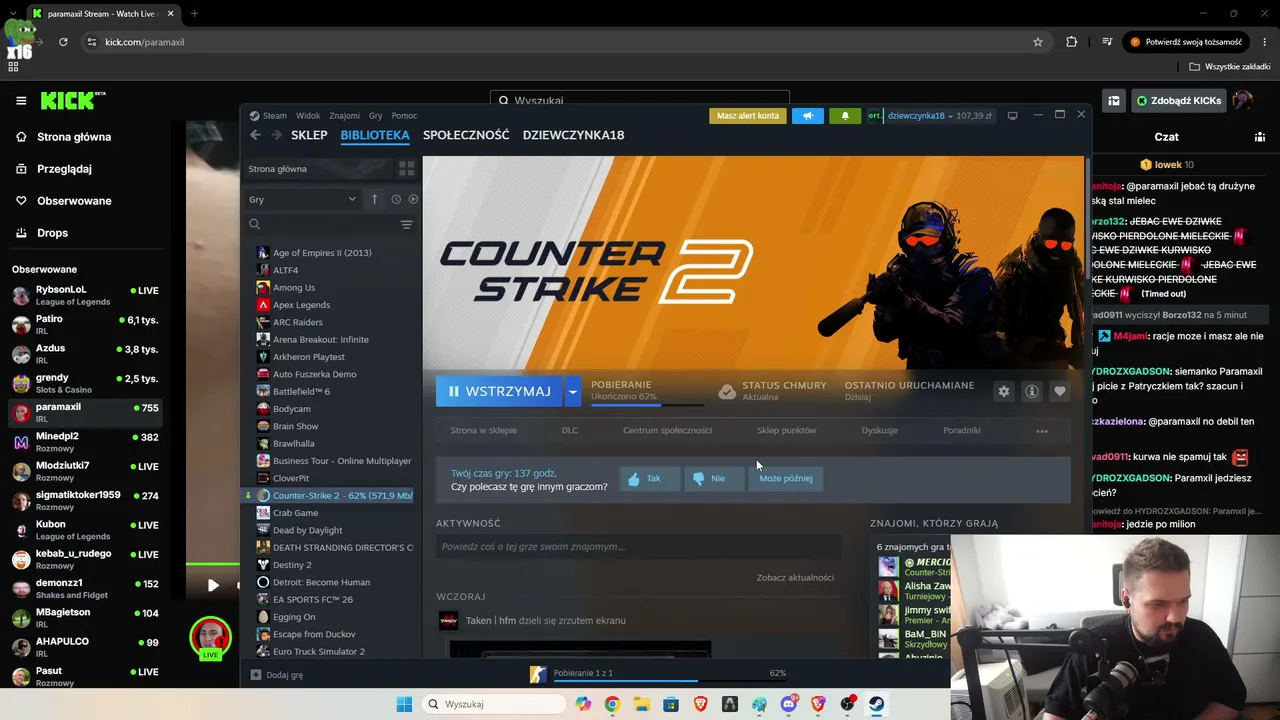The width and height of the screenshot is (1280, 720).
Task: Sort library by recent activity clock icon
Action: (x=396, y=199)
